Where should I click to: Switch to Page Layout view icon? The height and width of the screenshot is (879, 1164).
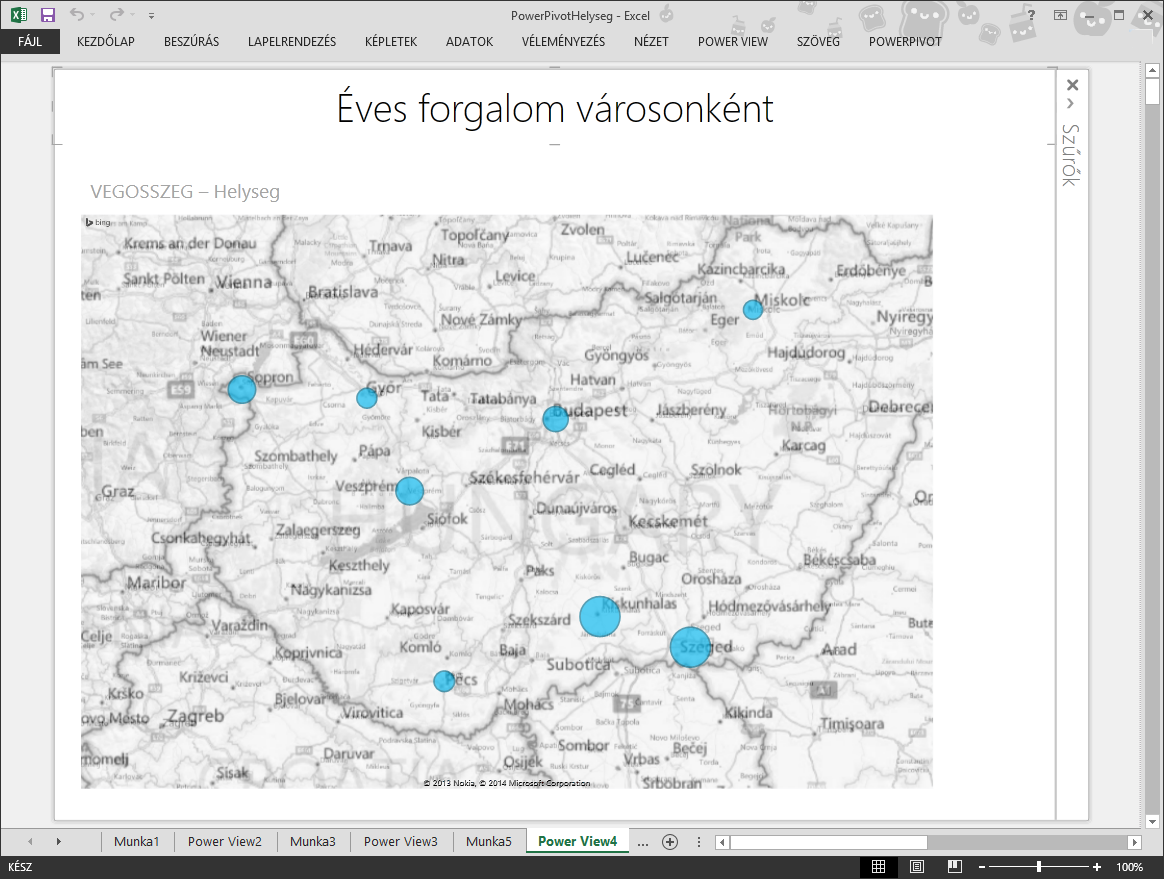click(917, 866)
